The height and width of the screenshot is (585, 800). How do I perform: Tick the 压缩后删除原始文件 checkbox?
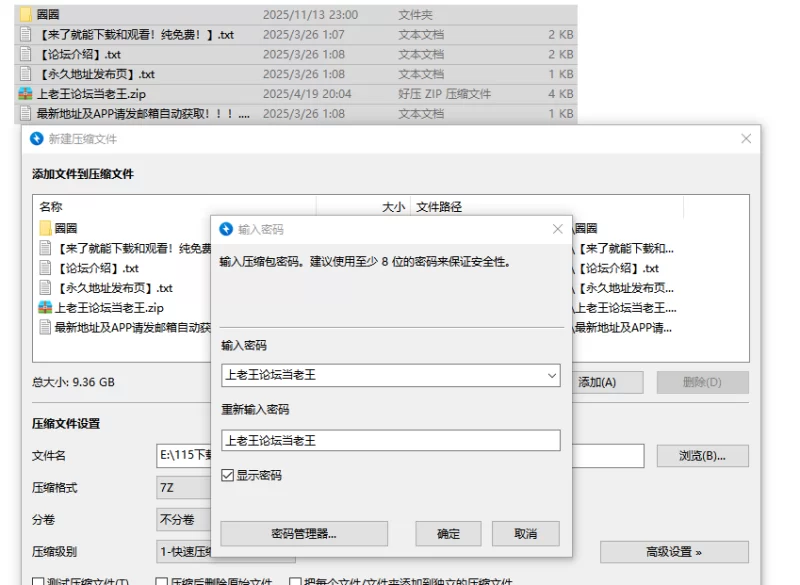162,582
